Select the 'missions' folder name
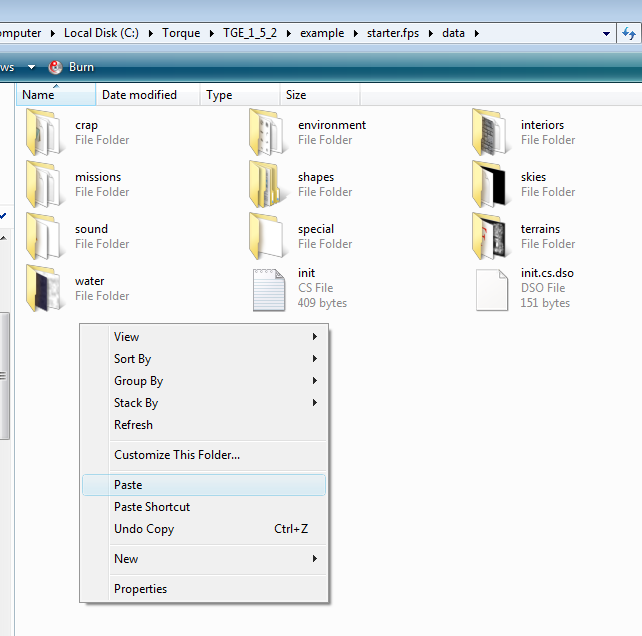Screen dimensions: 642x636 (98, 177)
